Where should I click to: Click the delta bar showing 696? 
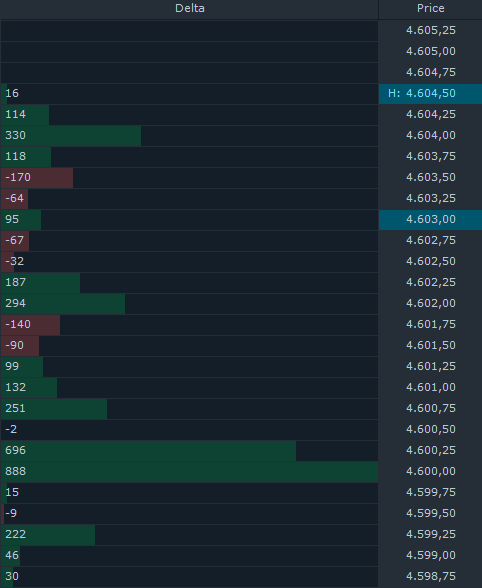[x=148, y=450]
